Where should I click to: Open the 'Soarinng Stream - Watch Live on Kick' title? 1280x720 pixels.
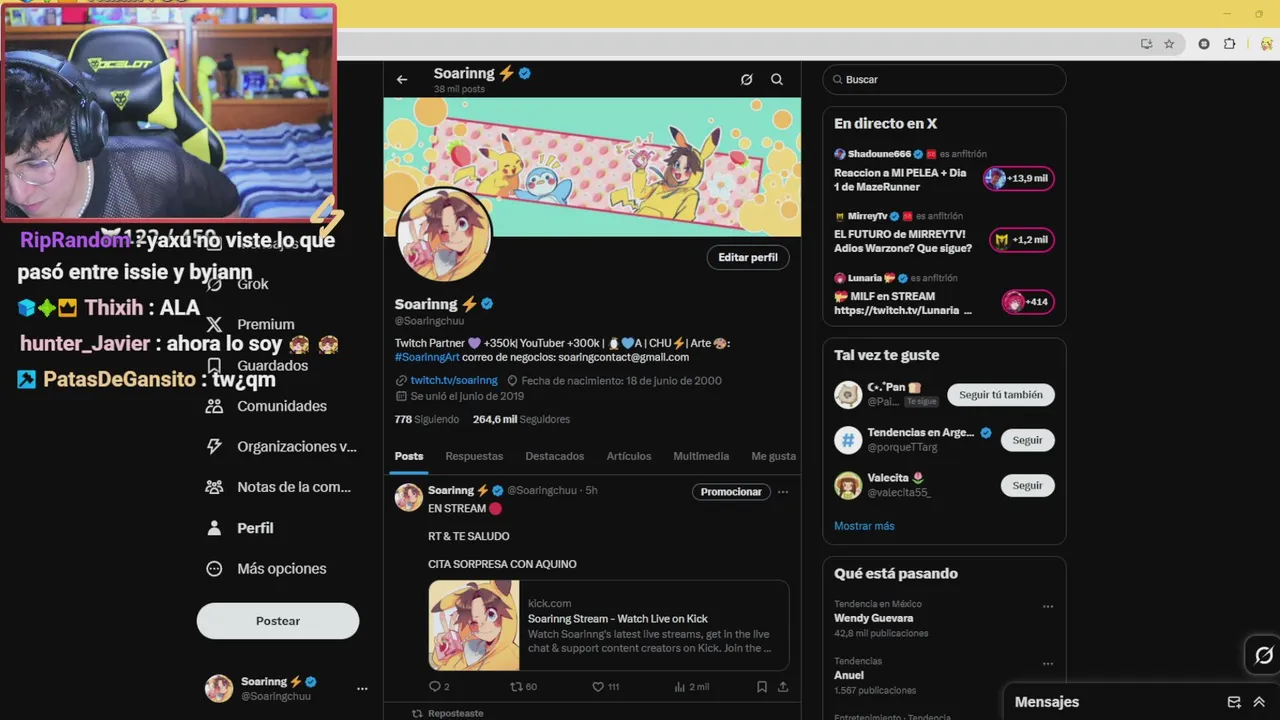[x=618, y=619]
